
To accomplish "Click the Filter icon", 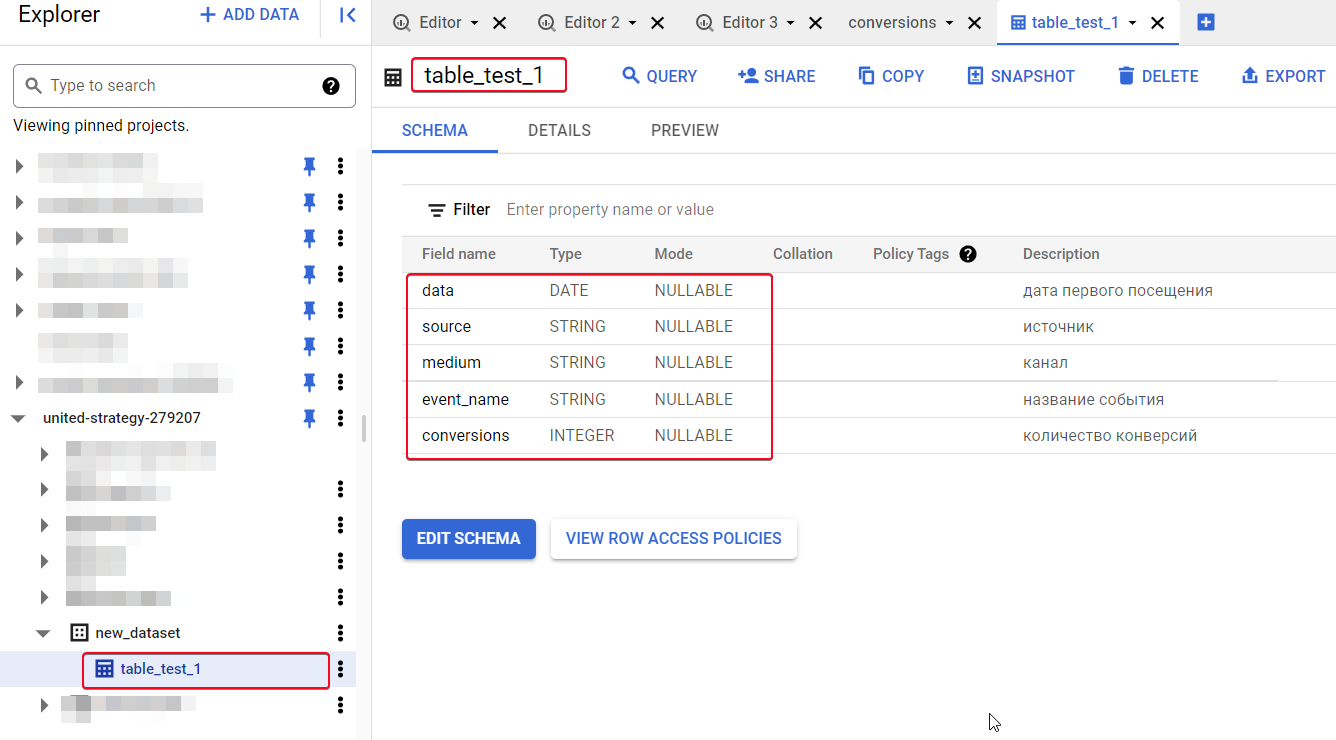I will click(437, 210).
